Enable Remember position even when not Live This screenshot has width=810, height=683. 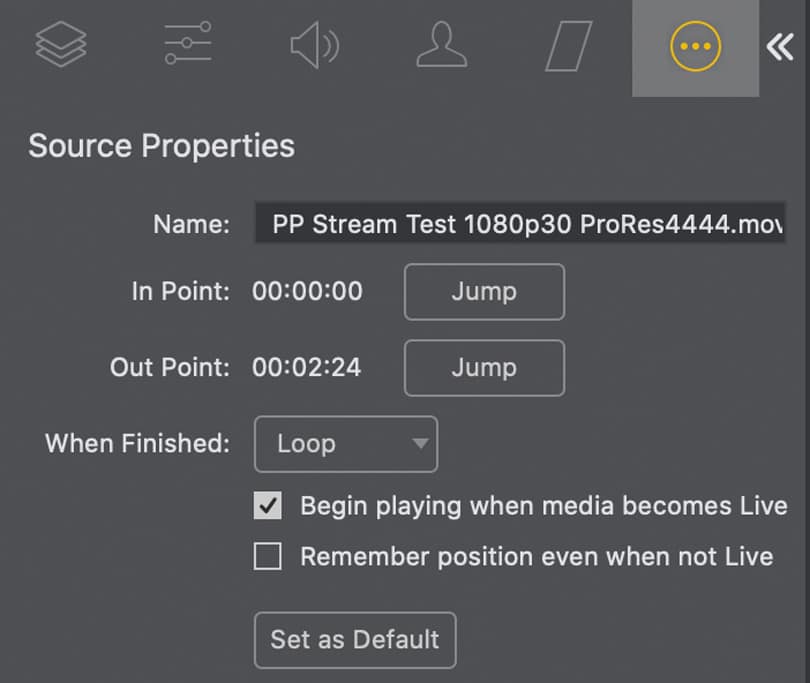268,557
